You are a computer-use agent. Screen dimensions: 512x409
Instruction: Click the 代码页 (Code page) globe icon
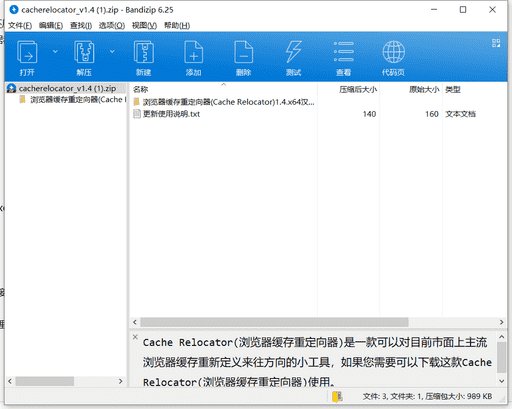(x=394, y=52)
